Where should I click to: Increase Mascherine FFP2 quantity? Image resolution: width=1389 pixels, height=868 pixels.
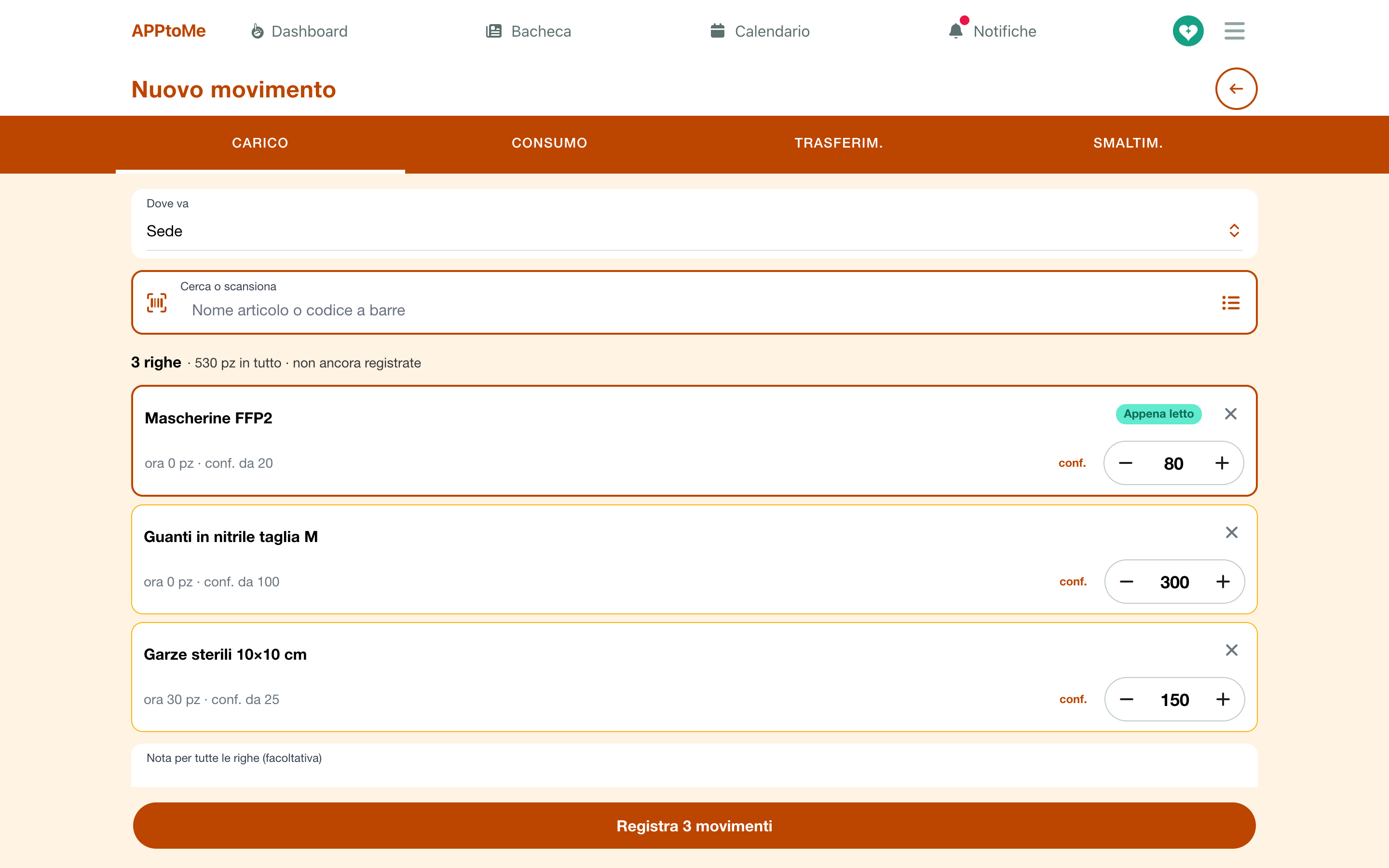[1222, 463]
